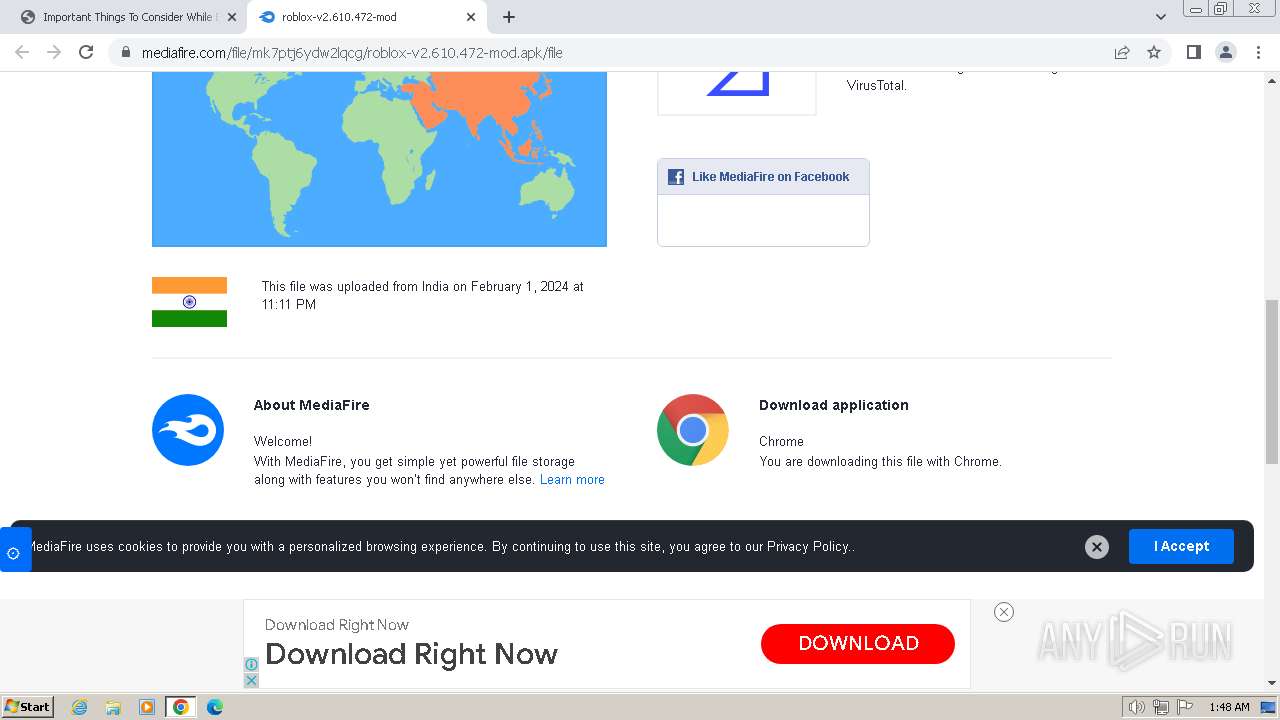
Task: Click the 'VirusTotal.' text
Action: pos(877,86)
